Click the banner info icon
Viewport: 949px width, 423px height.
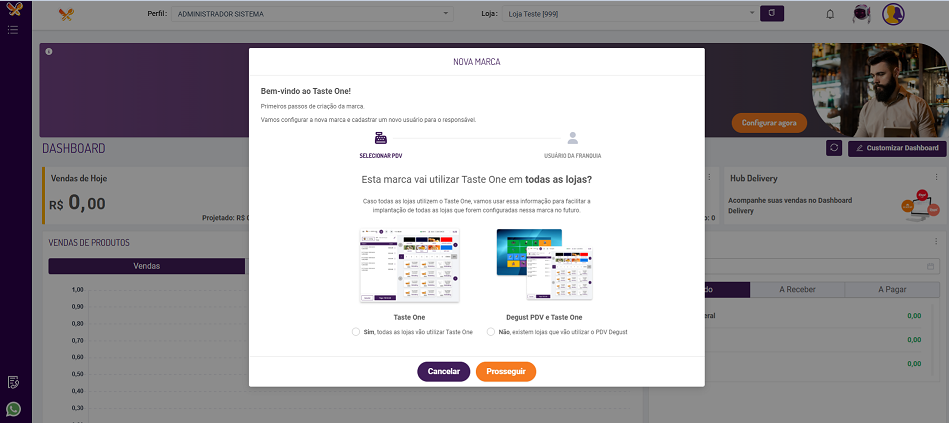tap(49, 51)
